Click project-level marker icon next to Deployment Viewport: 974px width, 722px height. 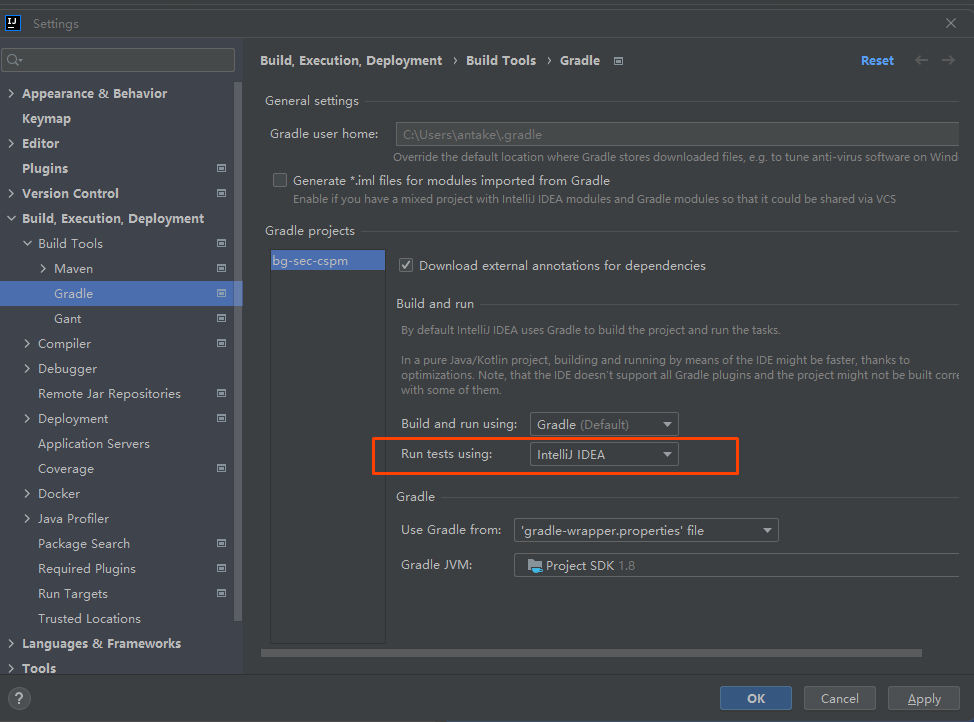[x=221, y=418]
